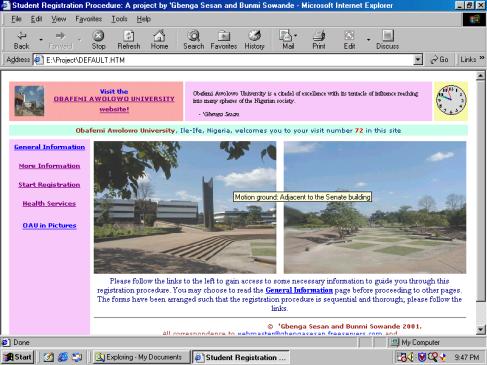Expand the Address bar dropdown arrow
Viewport: 487px width, 365px height.
418,60
